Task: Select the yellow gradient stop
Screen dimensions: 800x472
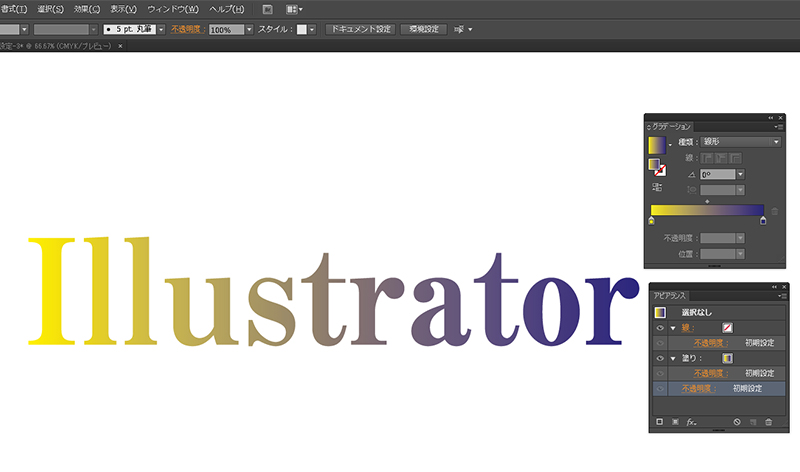Action: tap(652, 220)
